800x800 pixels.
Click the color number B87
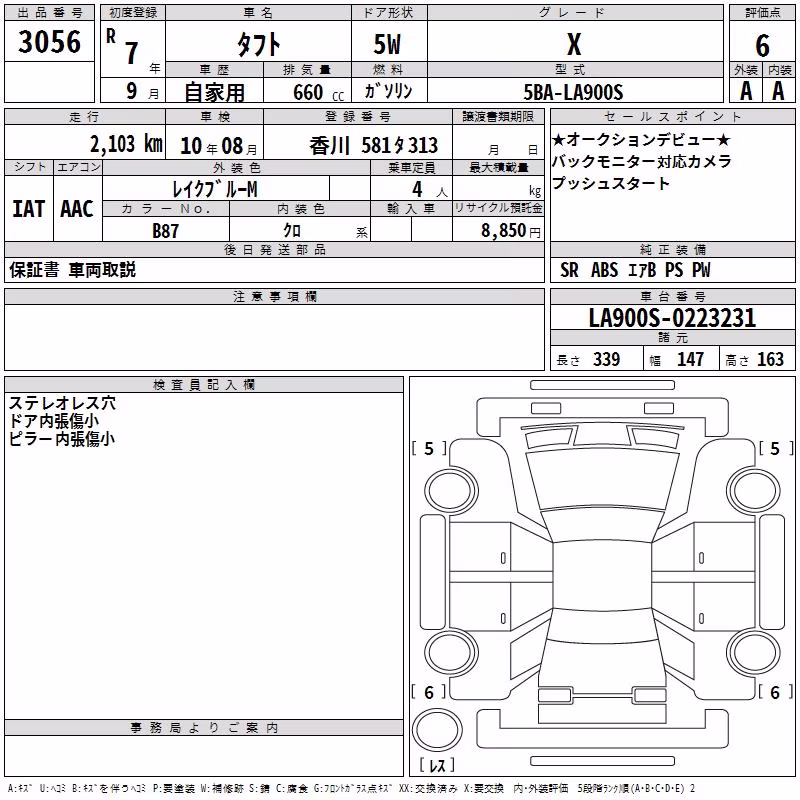point(166,231)
